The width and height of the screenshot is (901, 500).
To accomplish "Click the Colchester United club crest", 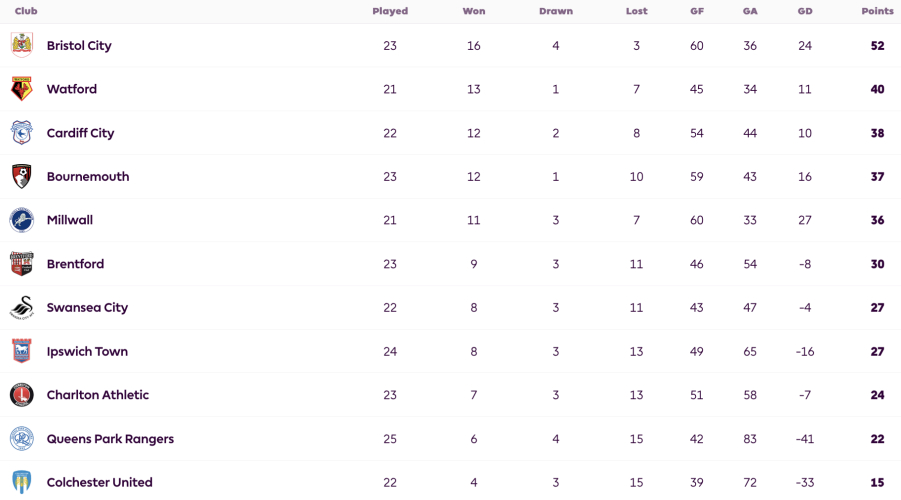I will point(22,482).
